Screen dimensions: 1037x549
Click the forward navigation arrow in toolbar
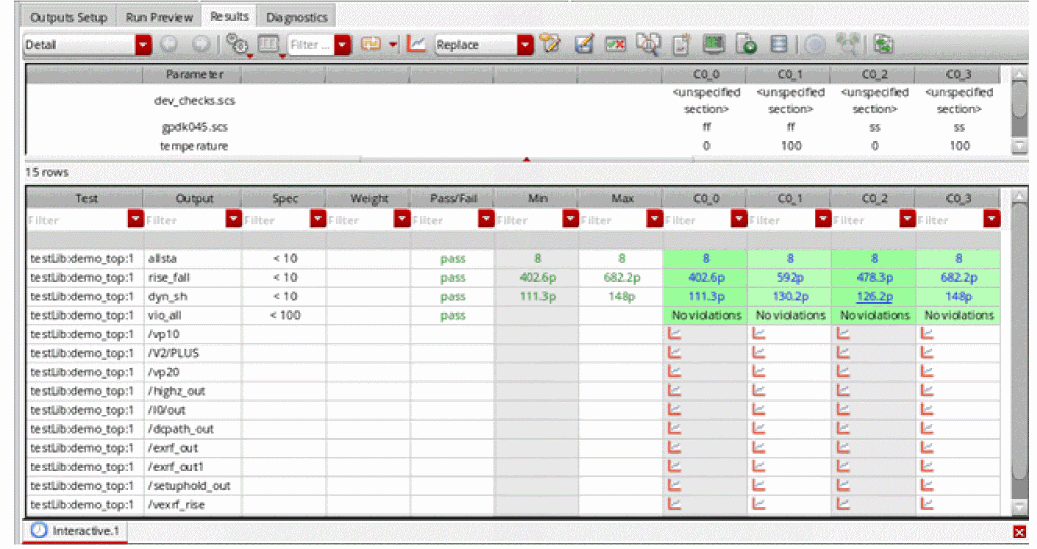(201, 44)
